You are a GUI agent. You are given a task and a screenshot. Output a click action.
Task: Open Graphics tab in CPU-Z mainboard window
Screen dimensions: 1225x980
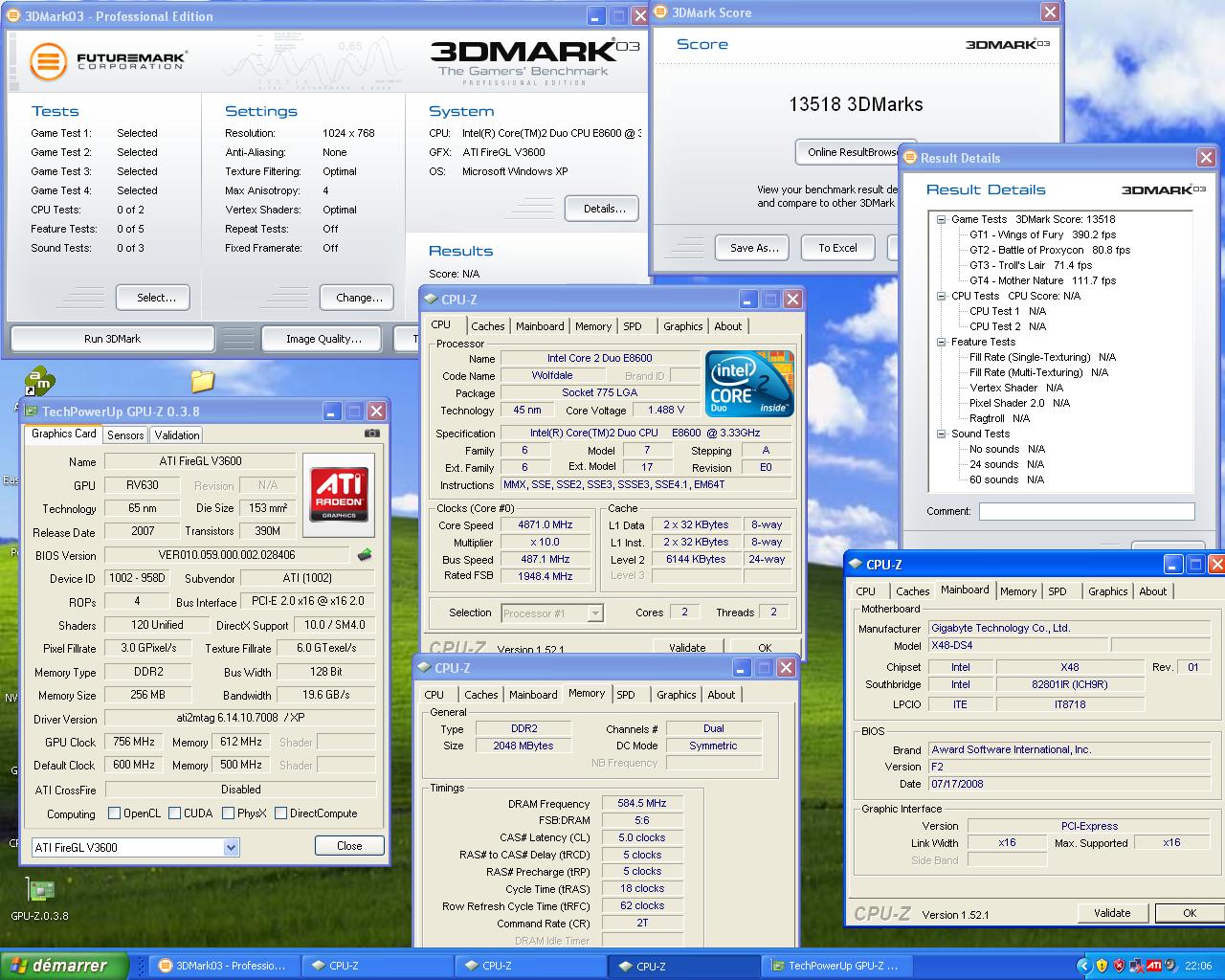pyautogui.click(x=1107, y=591)
